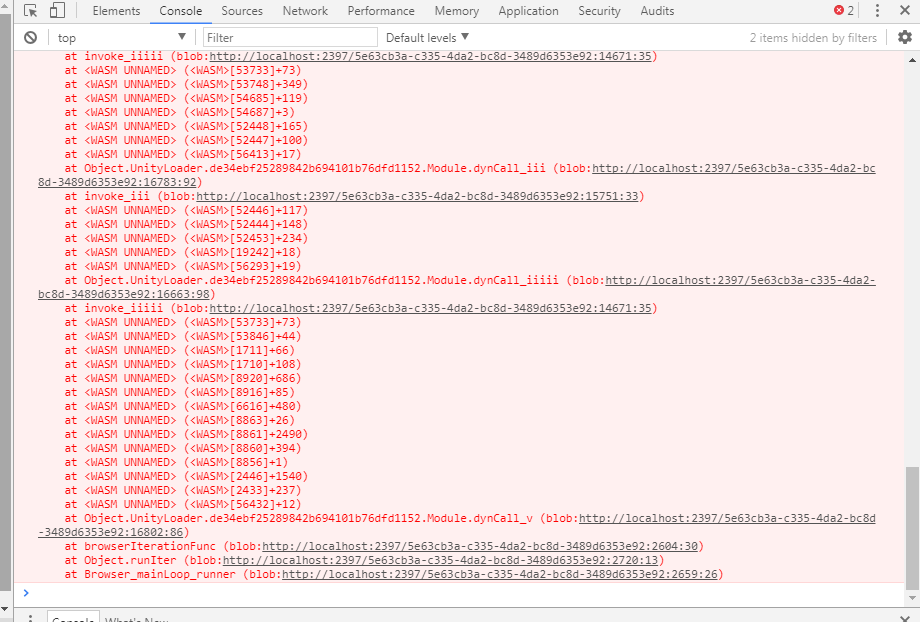Activate the inspect element picker

(x=31, y=11)
